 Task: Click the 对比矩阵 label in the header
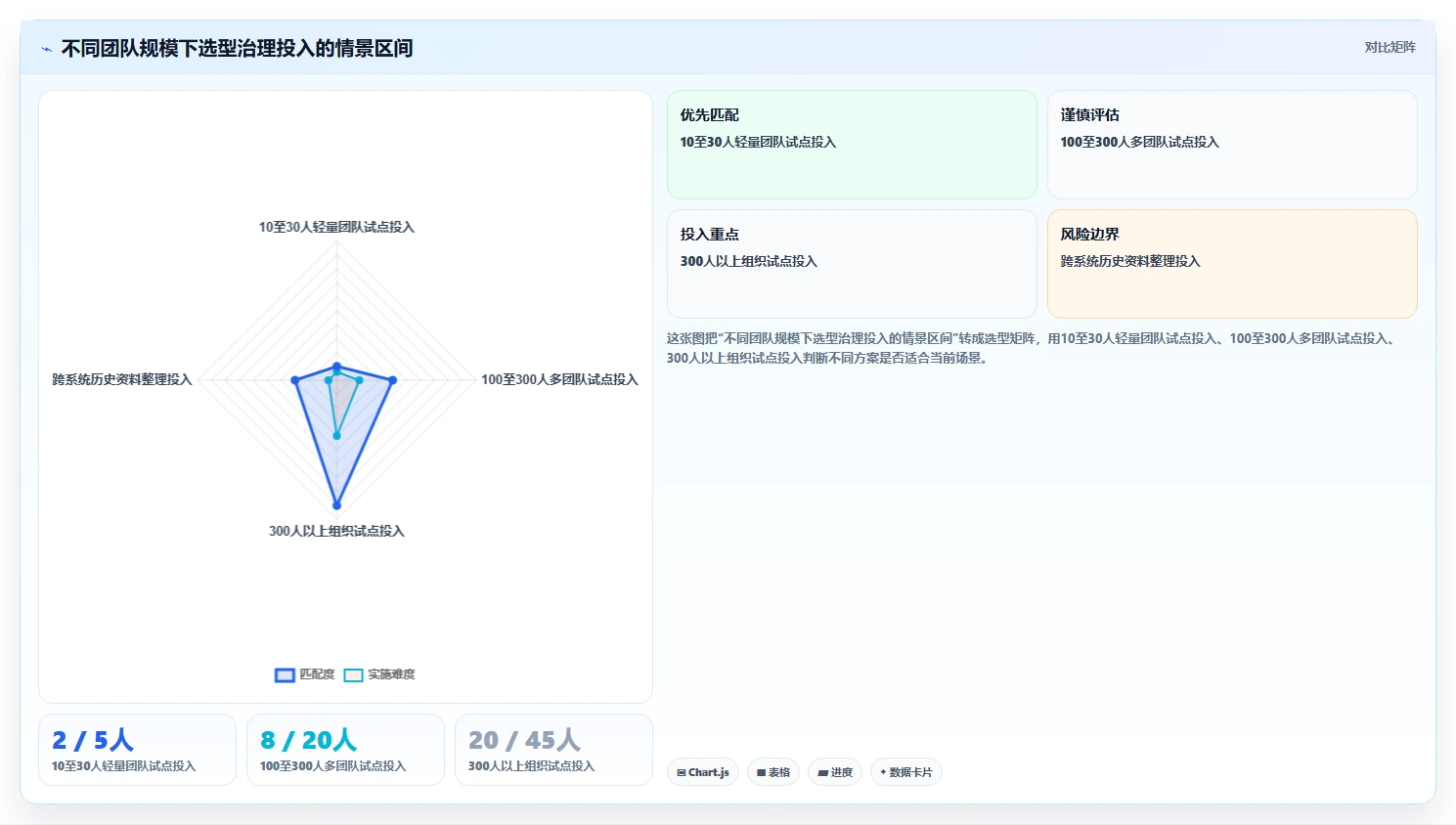coord(1390,47)
